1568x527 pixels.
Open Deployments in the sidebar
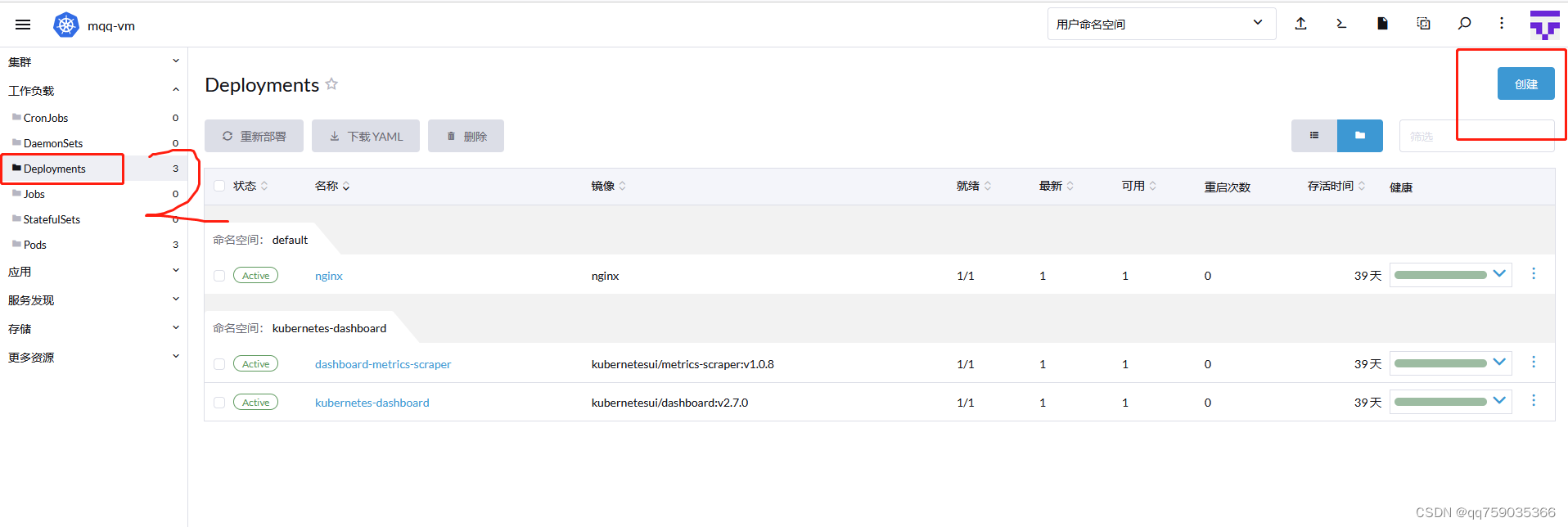tap(54, 169)
